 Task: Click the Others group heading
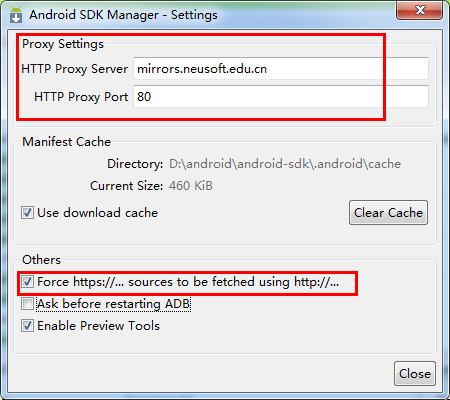coord(41,260)
